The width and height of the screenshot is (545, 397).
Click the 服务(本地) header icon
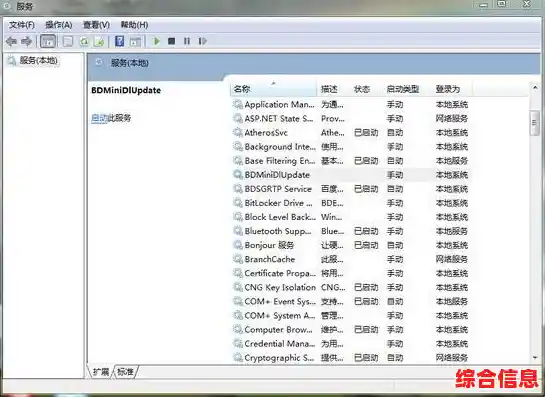pyautogui.click(x=99, y=63)
